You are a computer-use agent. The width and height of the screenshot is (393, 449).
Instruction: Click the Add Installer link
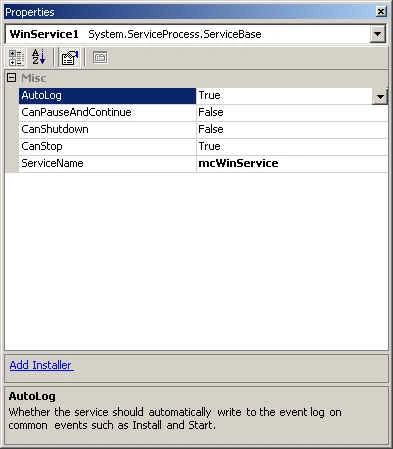[x=41, y=365]
